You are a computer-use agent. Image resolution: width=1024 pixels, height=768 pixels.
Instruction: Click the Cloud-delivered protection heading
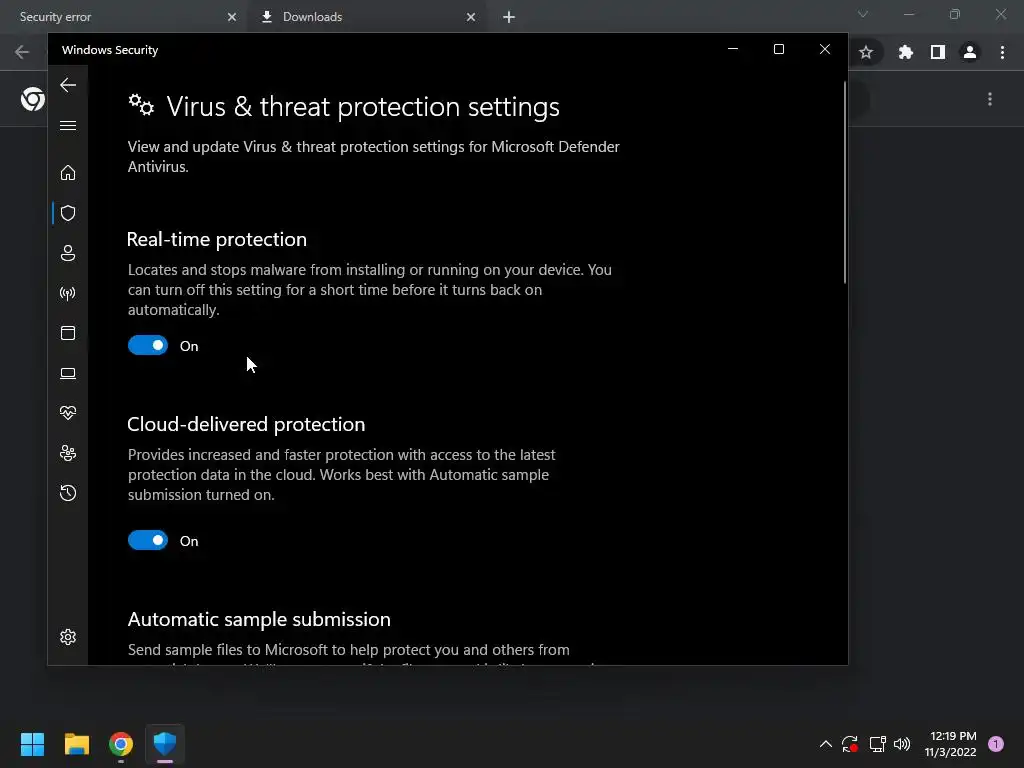point(246,424)
